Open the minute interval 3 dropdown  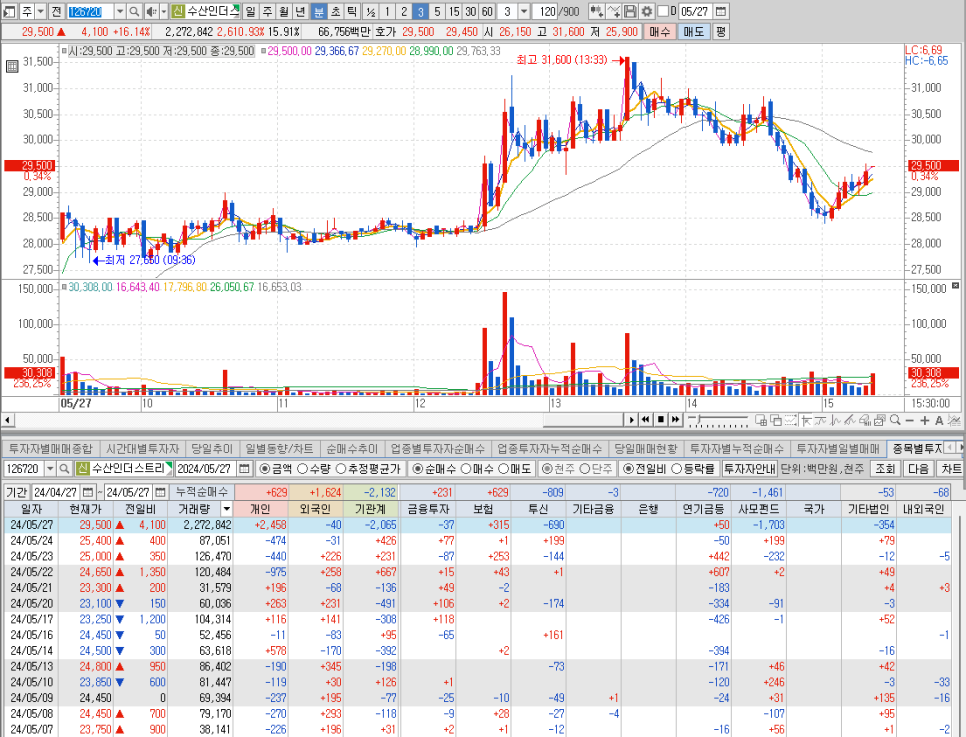coord(523,11)
